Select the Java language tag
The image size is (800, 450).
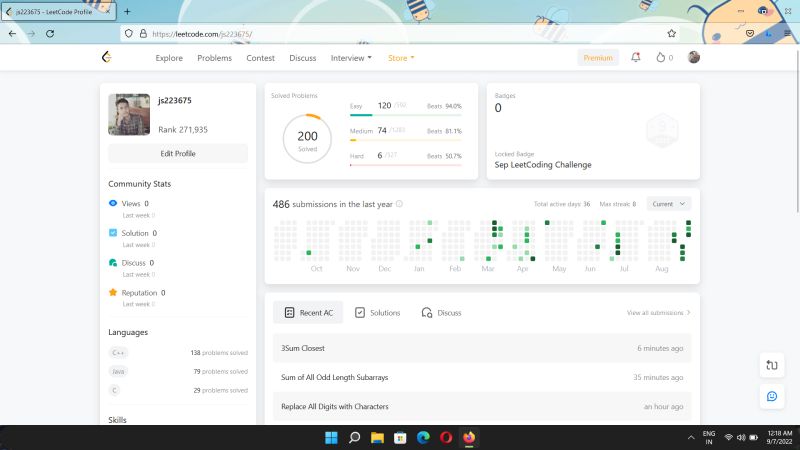pos(118,371)
